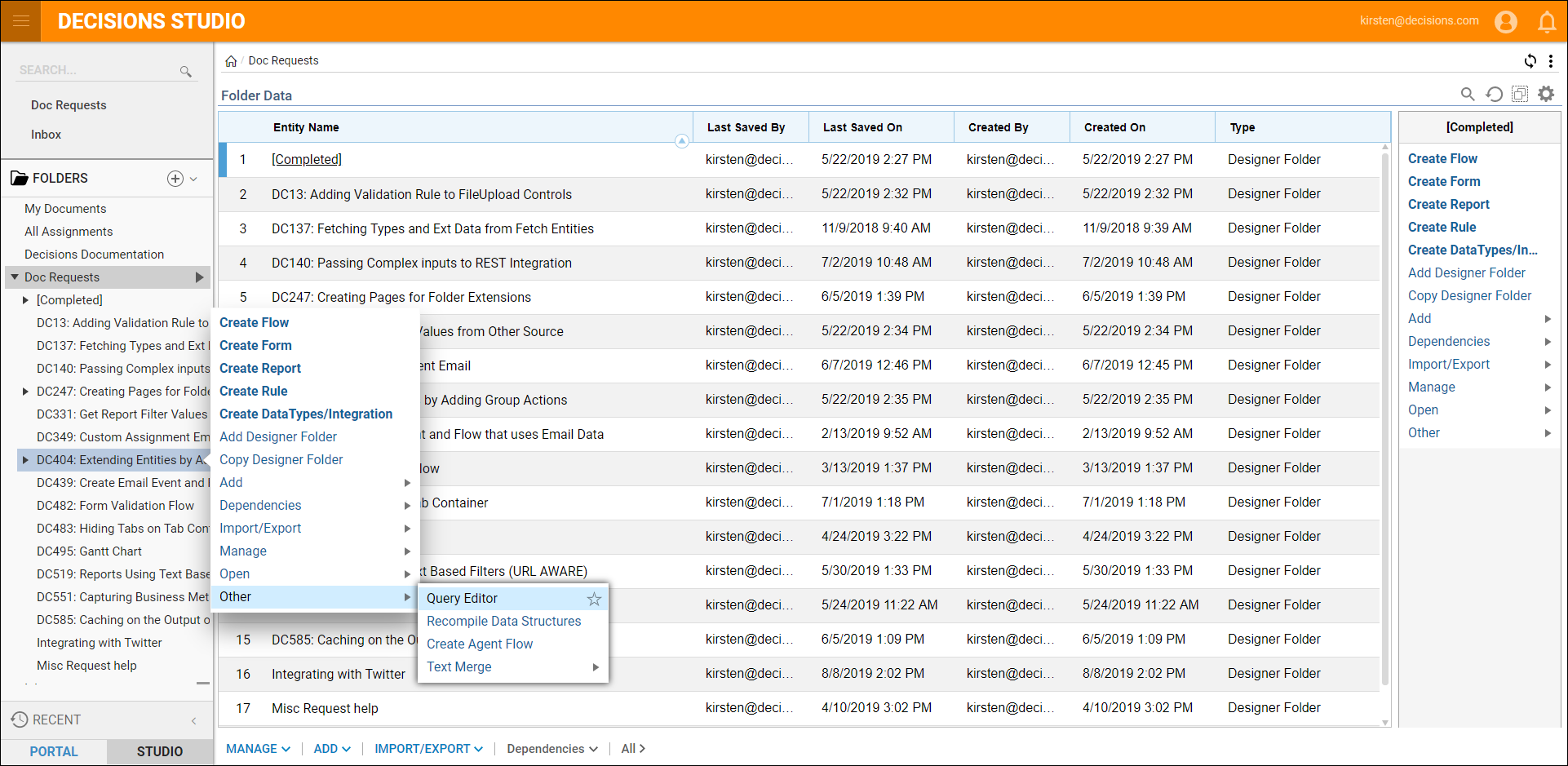The image size is (1568, 766).
Task: Click Create Report in right action panel
Action: click(1448, 205)
